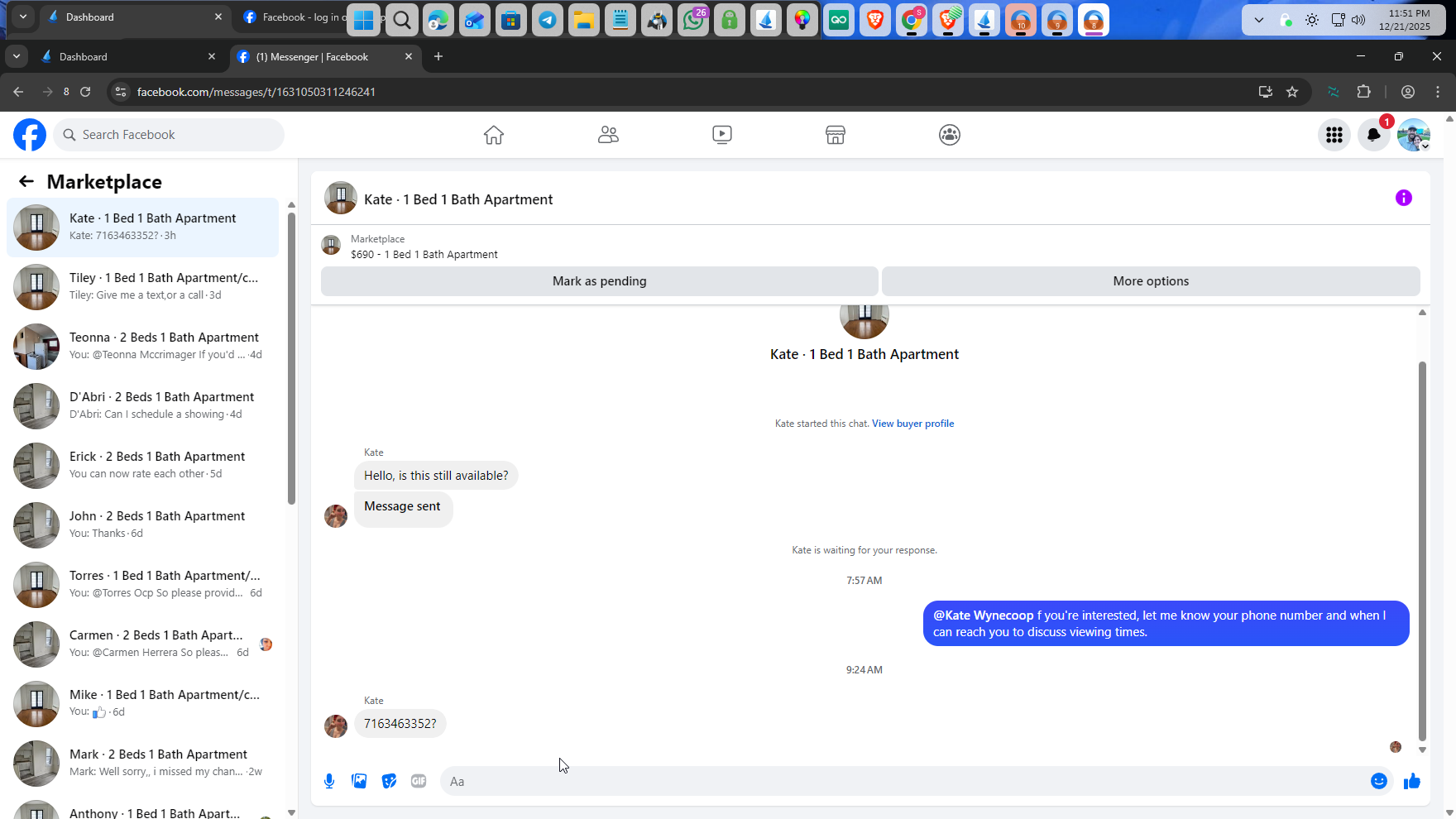Screen dimensions: 1456x819
Task: Adjust volume from the system tray speaker
Action: (x=1358, y=20)
